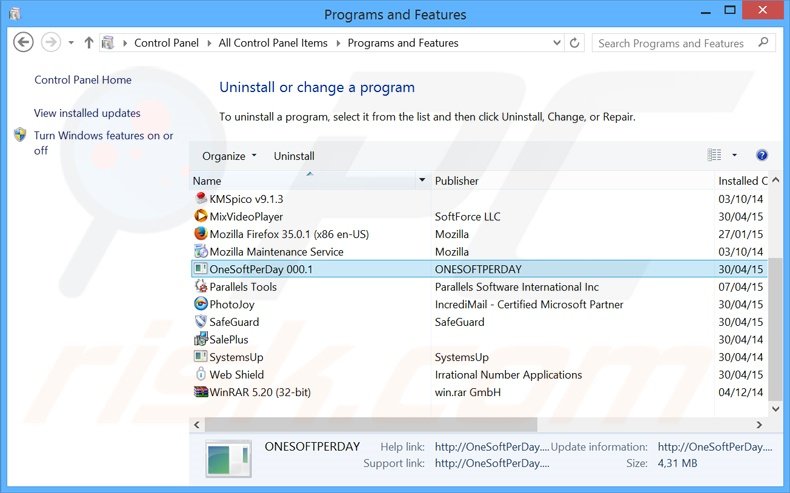
Task: Select the KMSpico v9.1.3 icon
Action: pyautogui.click(x=201, y=198)
